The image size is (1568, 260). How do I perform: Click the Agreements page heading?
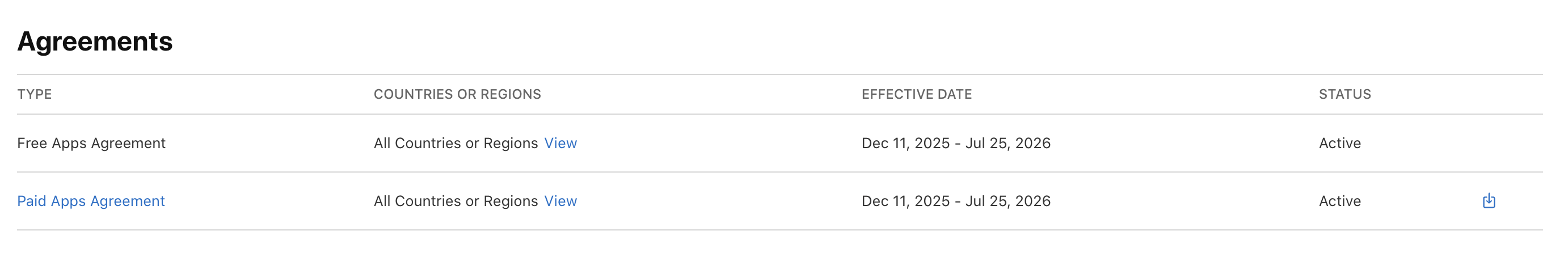(95, 41)
